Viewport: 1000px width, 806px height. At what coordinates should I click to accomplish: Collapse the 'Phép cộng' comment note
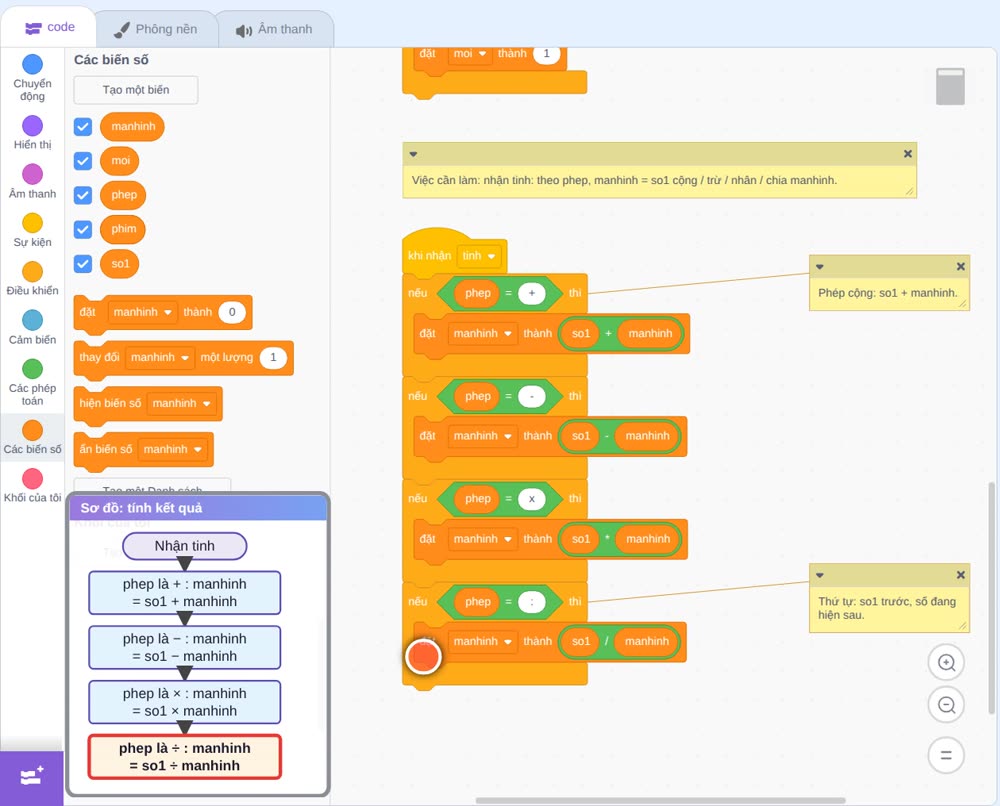point(820,267)
